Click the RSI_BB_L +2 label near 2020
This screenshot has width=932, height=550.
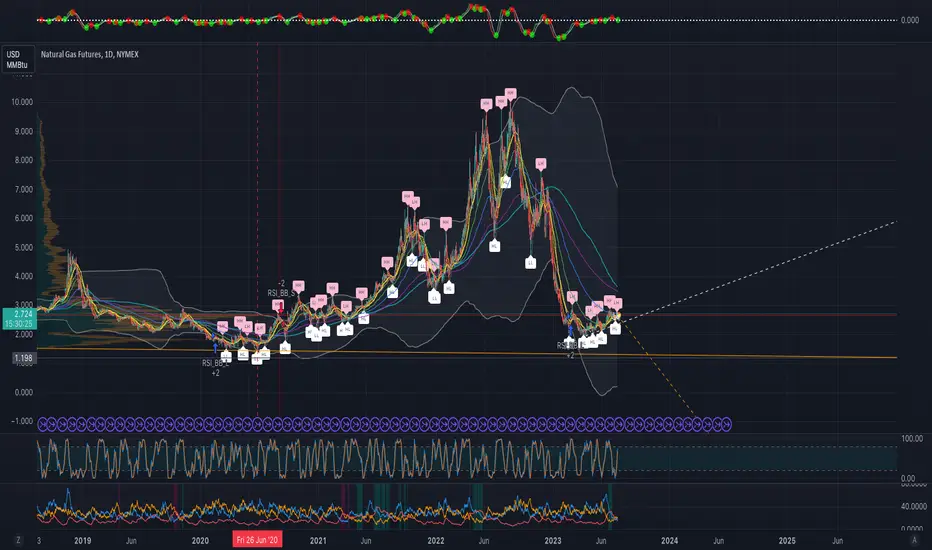point(215,367)
